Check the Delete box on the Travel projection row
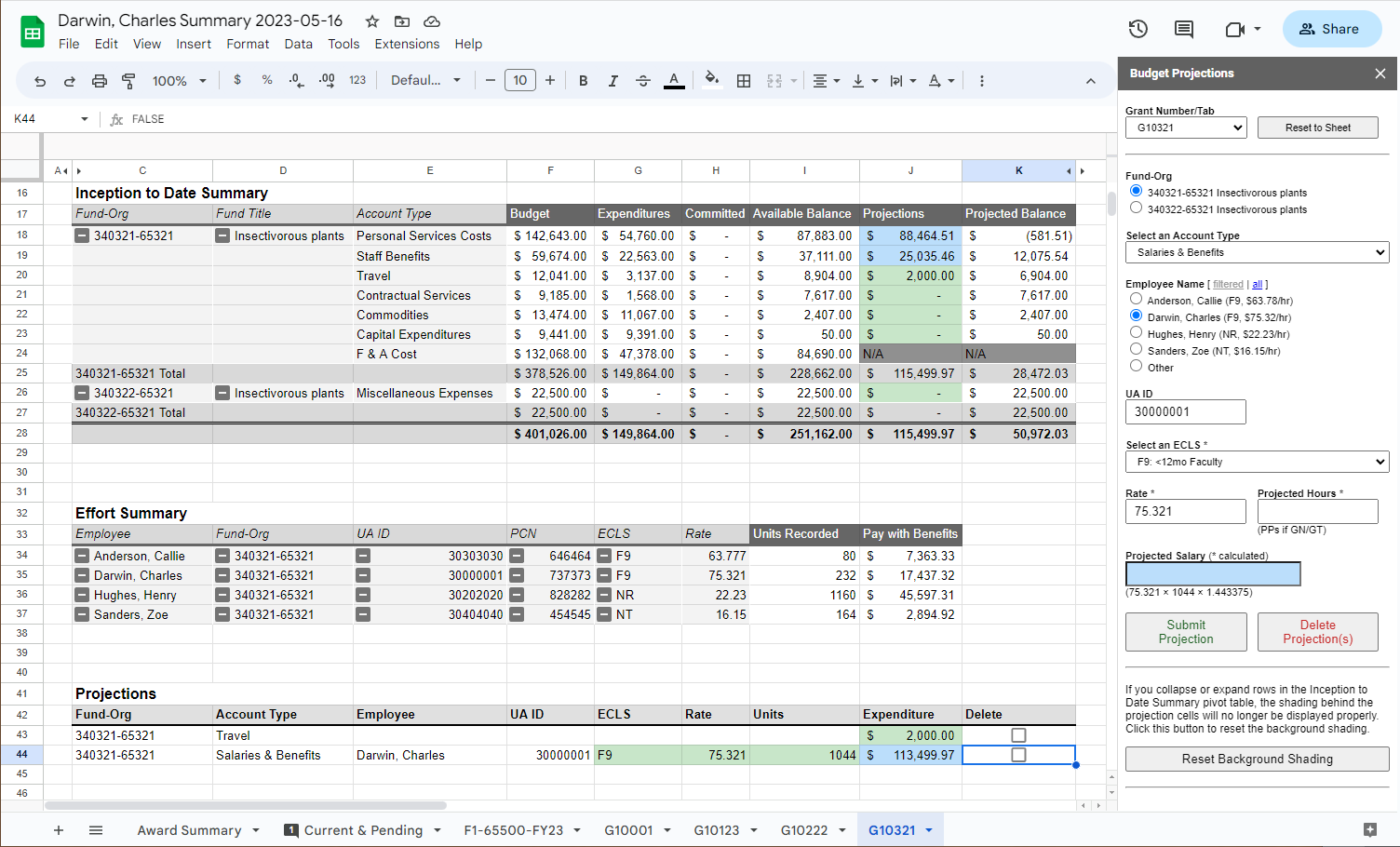Screen dimensions: 1400x847 click(1018, 734)
